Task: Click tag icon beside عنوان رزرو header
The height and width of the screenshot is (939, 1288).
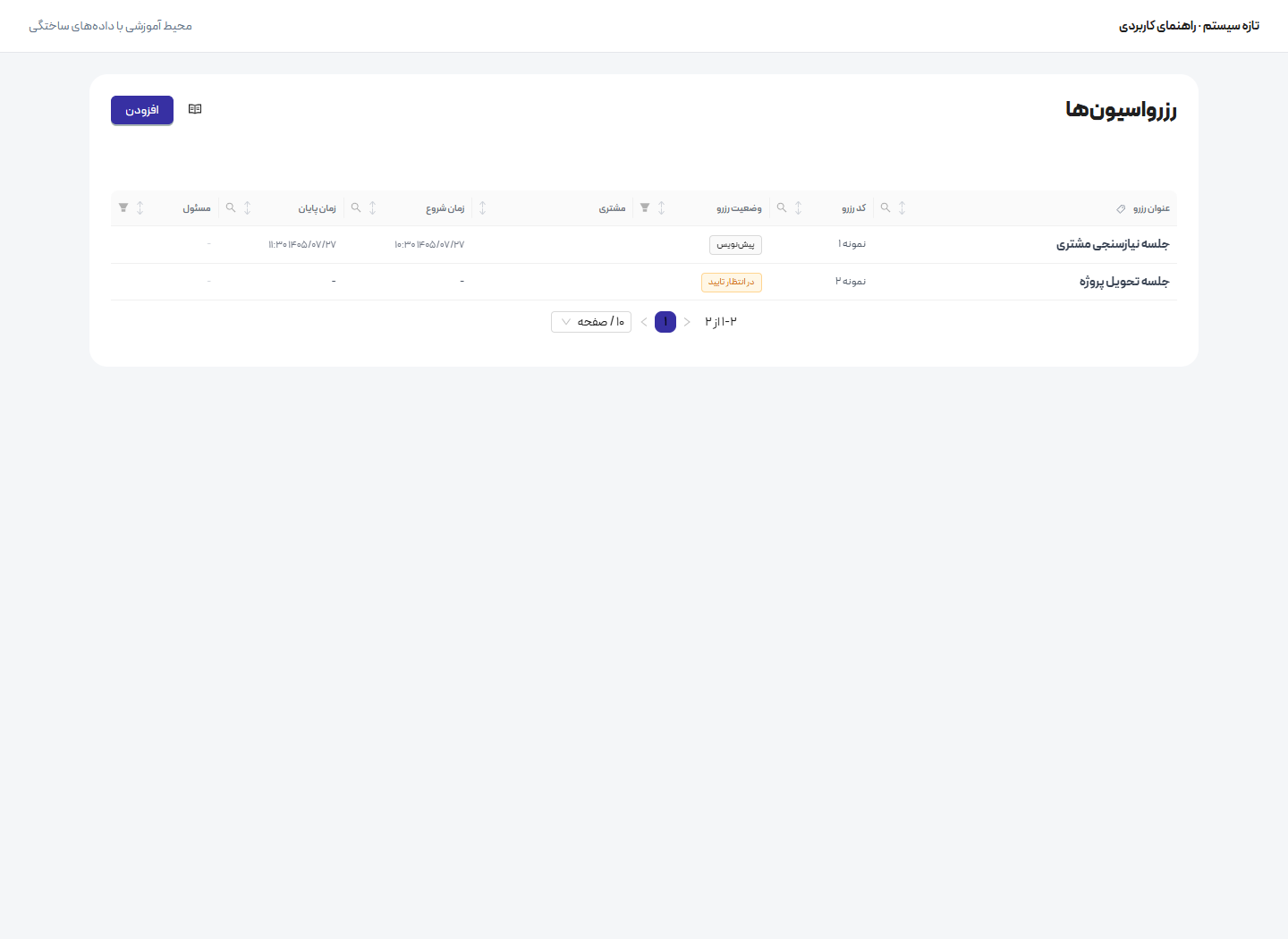Action: [x=1121, y=208]
